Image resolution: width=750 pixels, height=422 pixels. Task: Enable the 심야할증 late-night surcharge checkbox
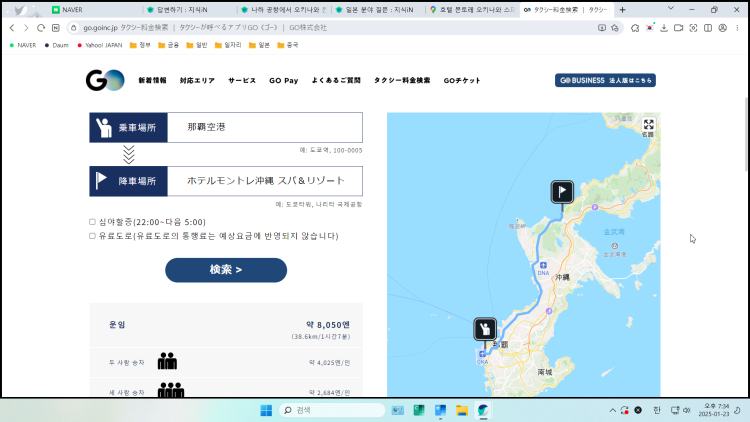[x=92, y=222]
